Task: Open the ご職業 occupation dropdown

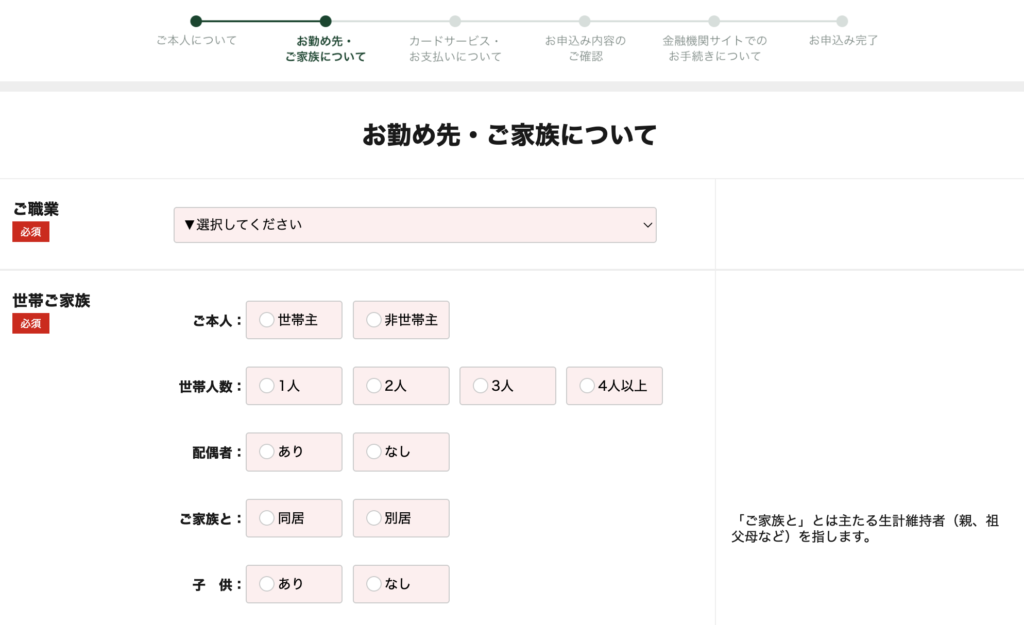Action: [x=414, y=225]
